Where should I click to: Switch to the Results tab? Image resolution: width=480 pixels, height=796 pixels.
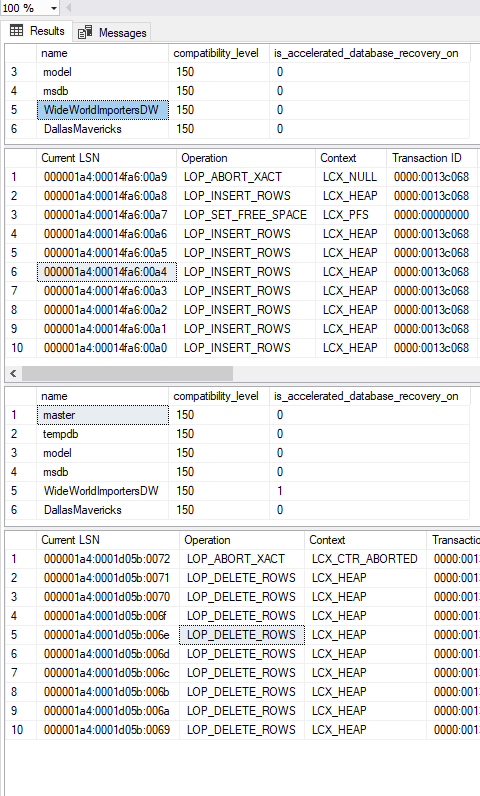(37, 31)
